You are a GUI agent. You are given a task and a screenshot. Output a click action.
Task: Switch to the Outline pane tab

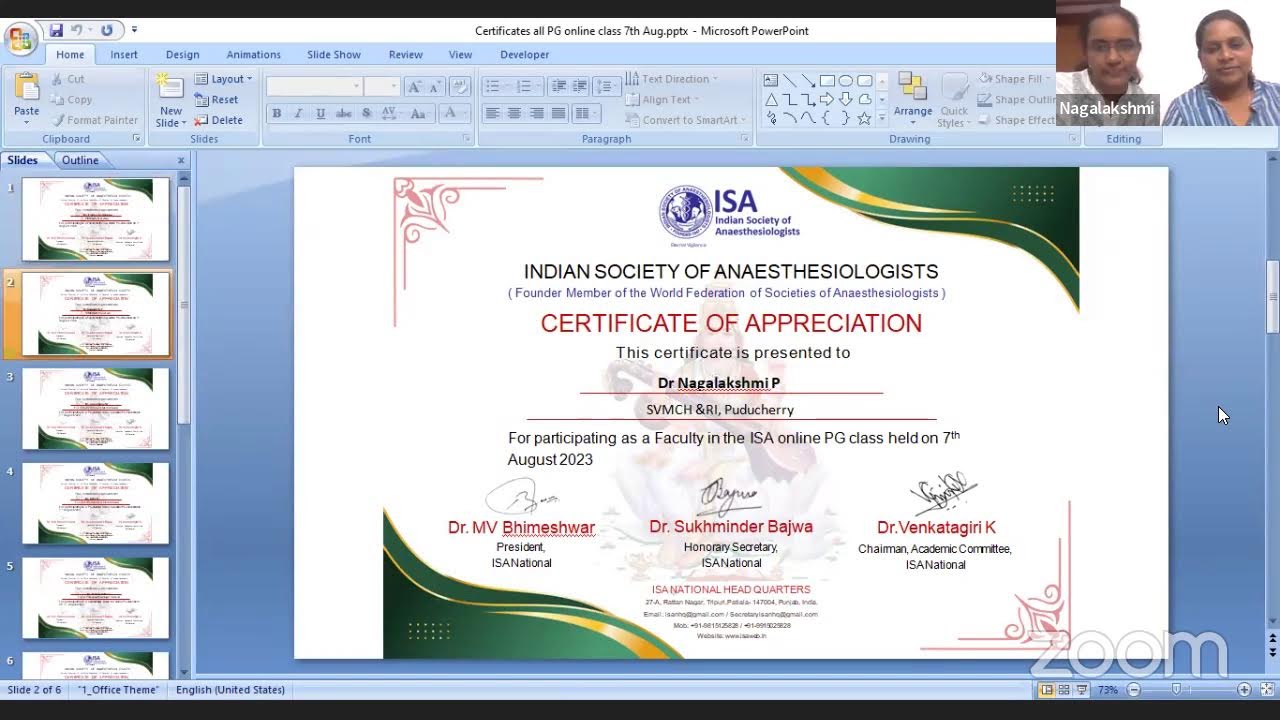click(x=80, y=160)
